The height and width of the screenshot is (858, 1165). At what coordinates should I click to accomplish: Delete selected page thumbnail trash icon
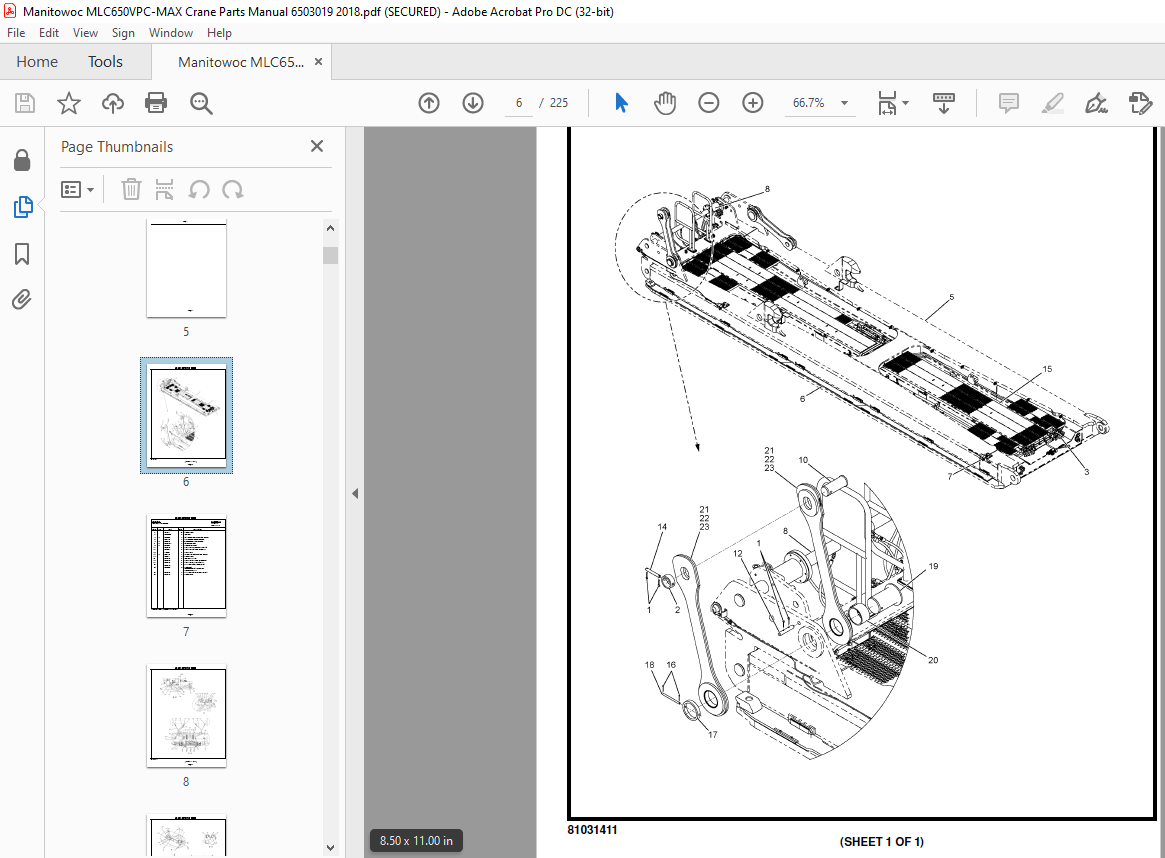[131, 189]
